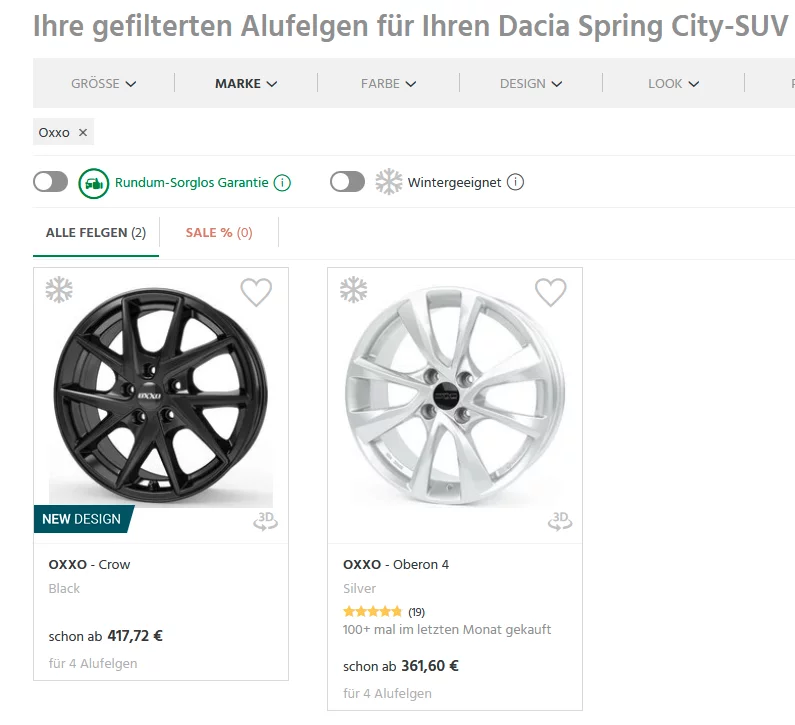This screenshot has width=795, height=725.
Task: Open the OXXO - Crow product link
Action: click(89, 564)
